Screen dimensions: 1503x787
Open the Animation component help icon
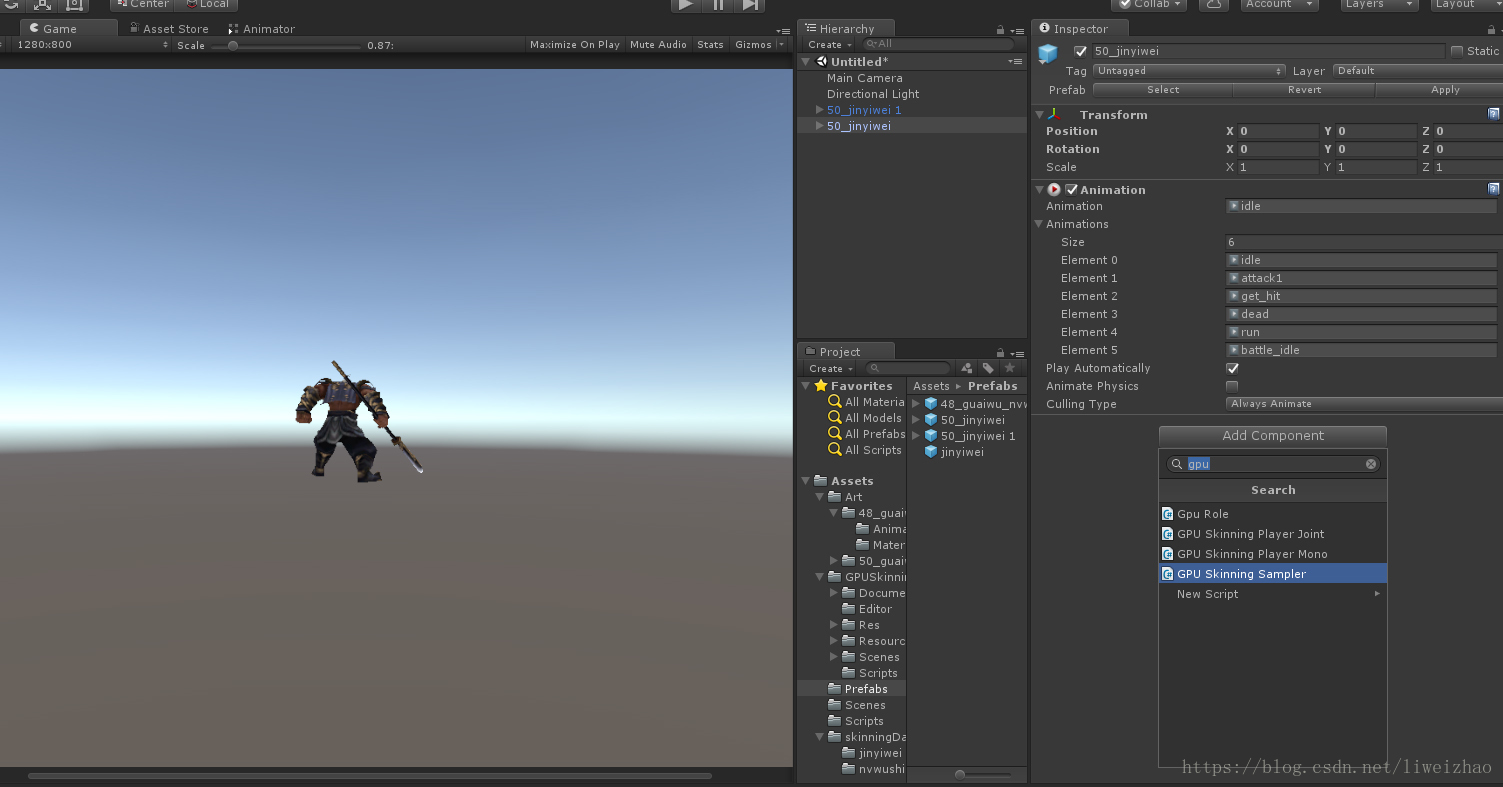click(1493, 189)
